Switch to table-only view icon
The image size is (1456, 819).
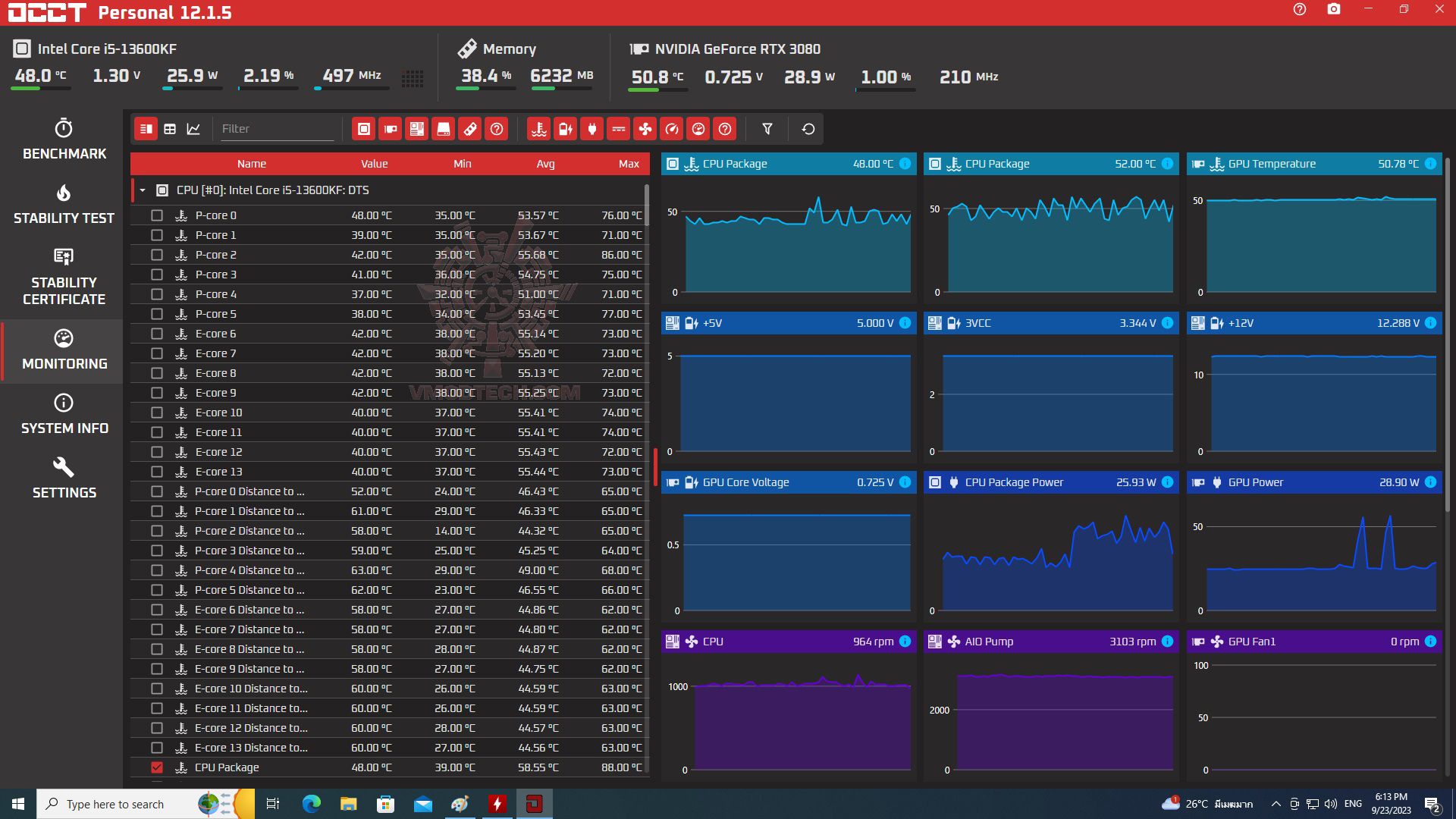(x=170, y=129)
